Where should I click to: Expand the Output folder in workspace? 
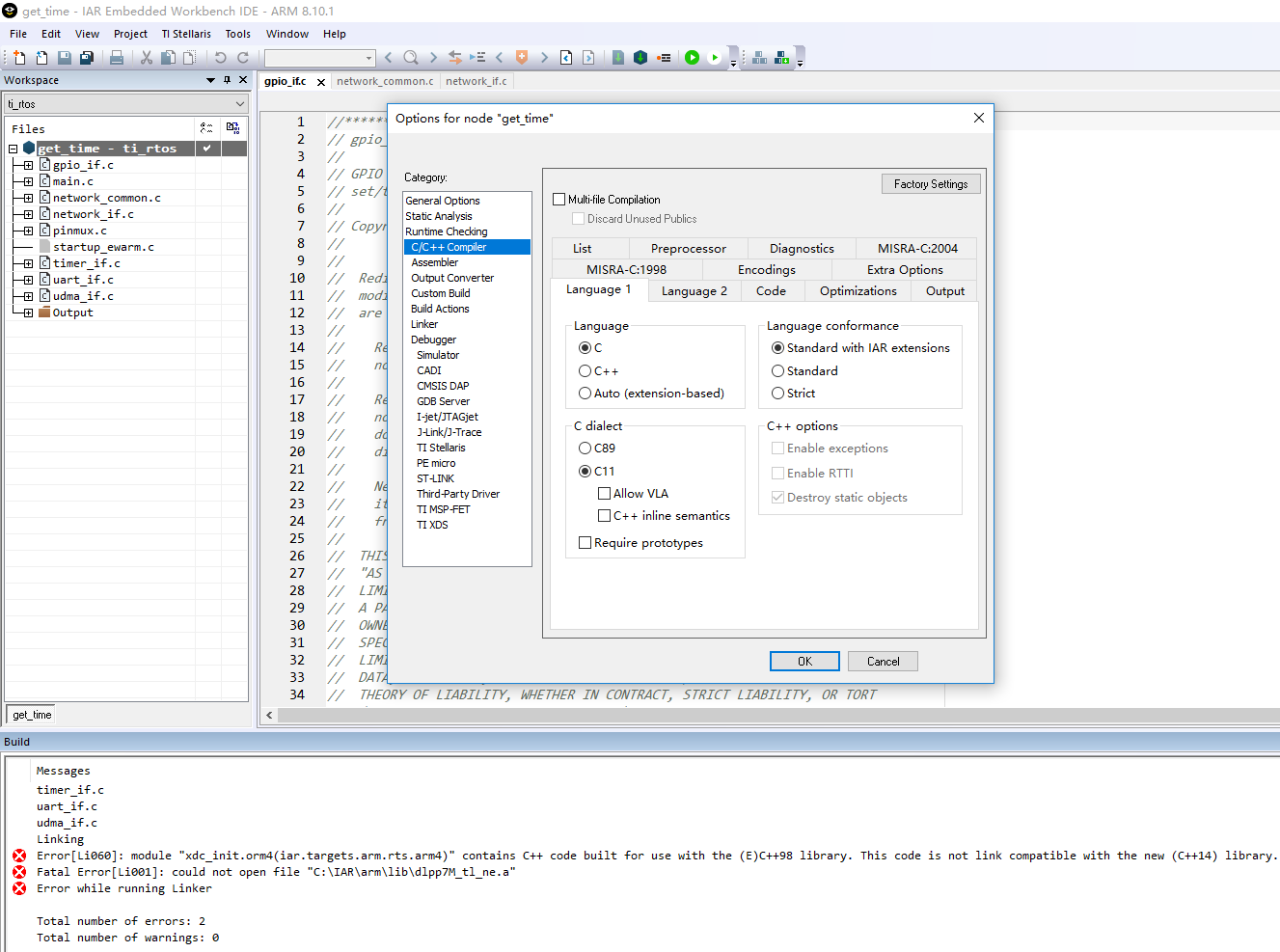[28, 313]
